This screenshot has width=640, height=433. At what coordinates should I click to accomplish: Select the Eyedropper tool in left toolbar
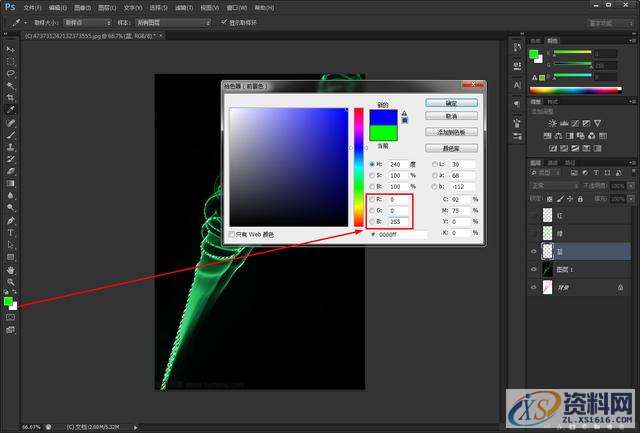pyautogui.click(x=10, y=110)
